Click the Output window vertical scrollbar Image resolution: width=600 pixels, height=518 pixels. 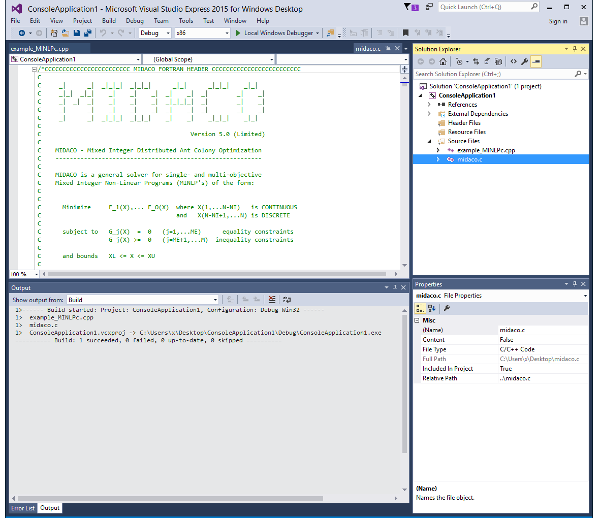[404, 383]
